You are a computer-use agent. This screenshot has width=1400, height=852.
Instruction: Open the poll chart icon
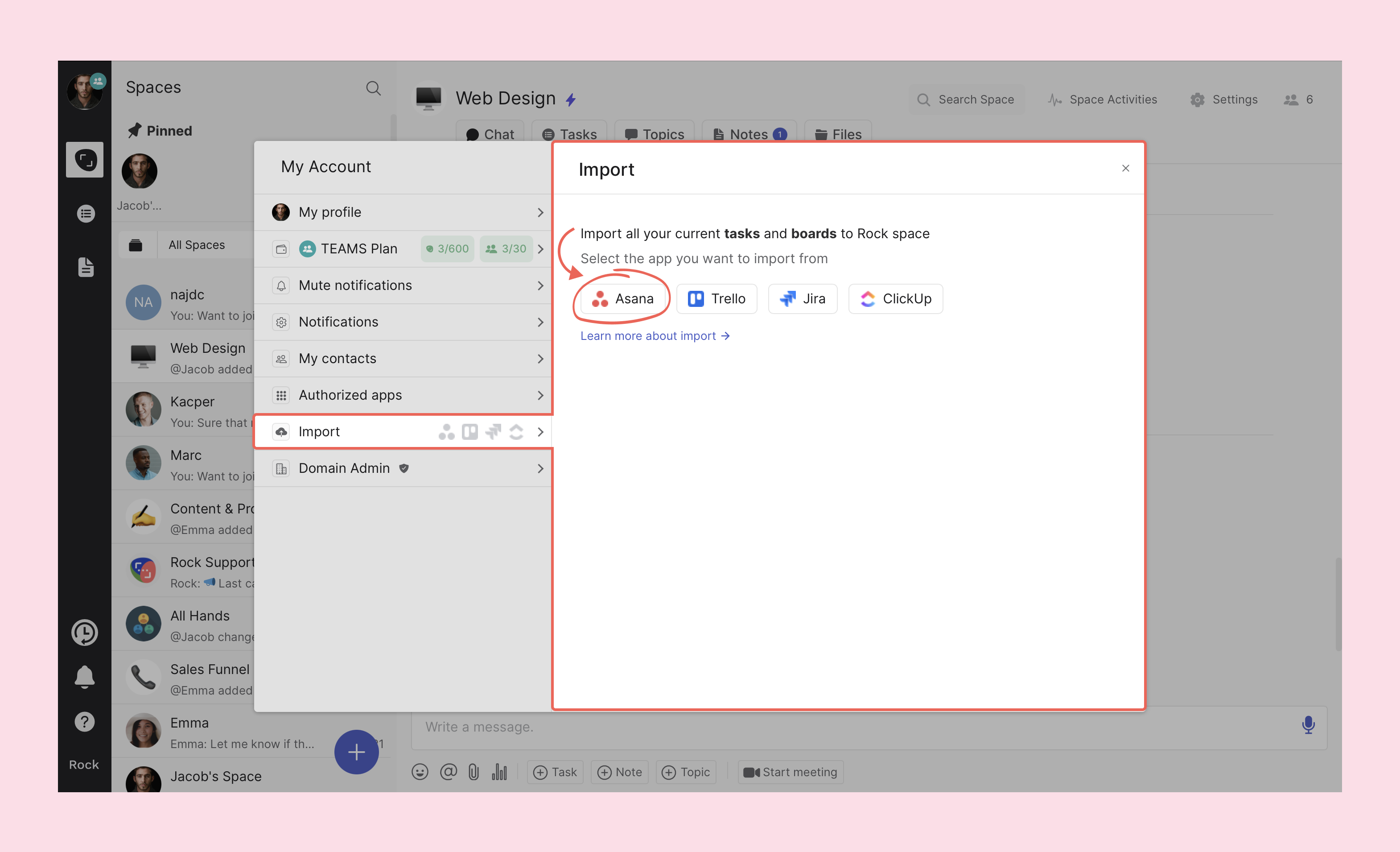tap(499, 772)
